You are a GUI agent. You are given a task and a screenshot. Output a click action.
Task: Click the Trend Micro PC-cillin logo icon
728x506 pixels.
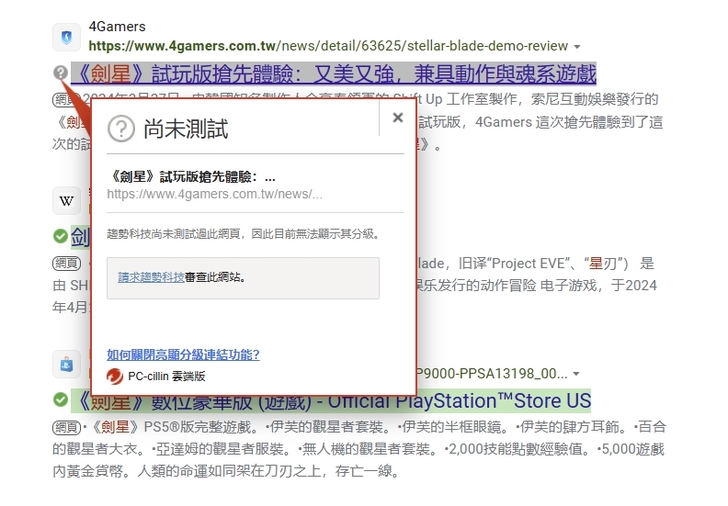coord(115,376)
